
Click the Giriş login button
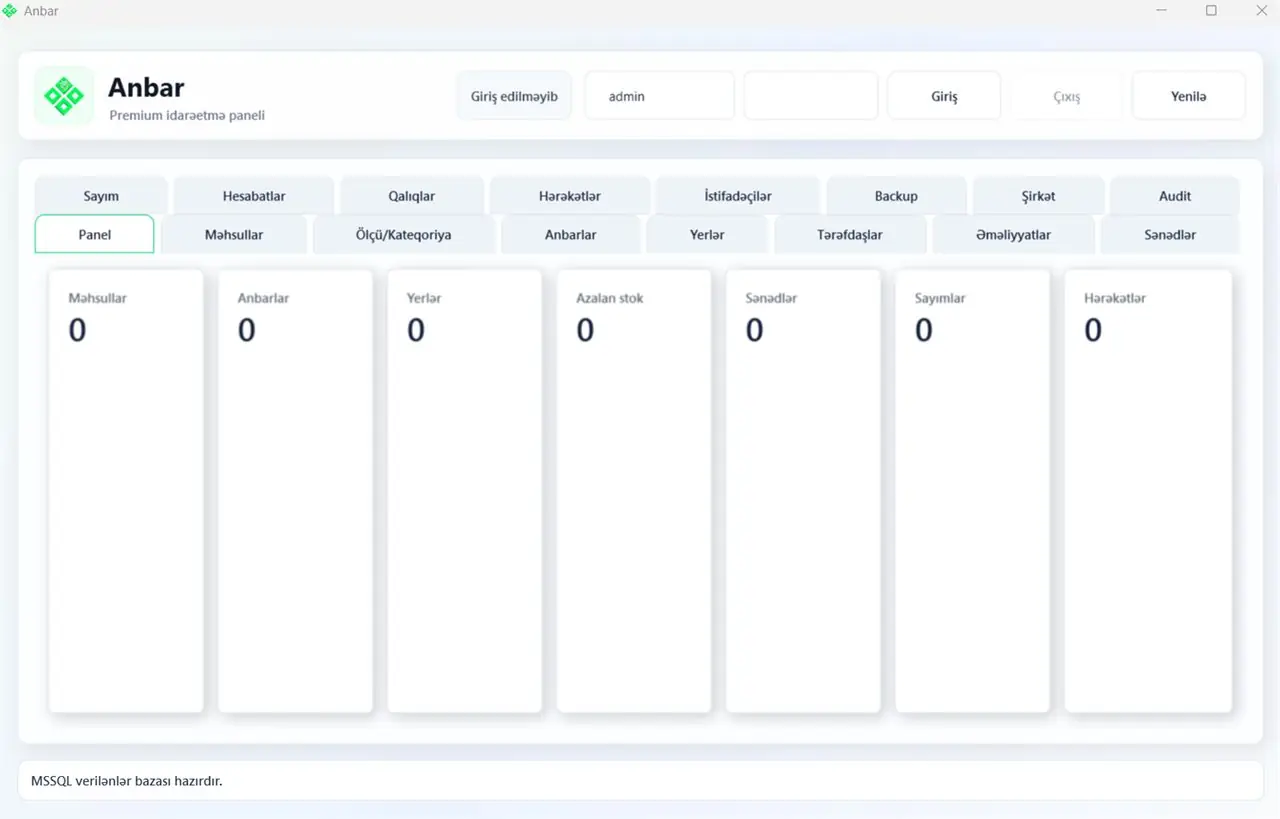coord(944,96)
